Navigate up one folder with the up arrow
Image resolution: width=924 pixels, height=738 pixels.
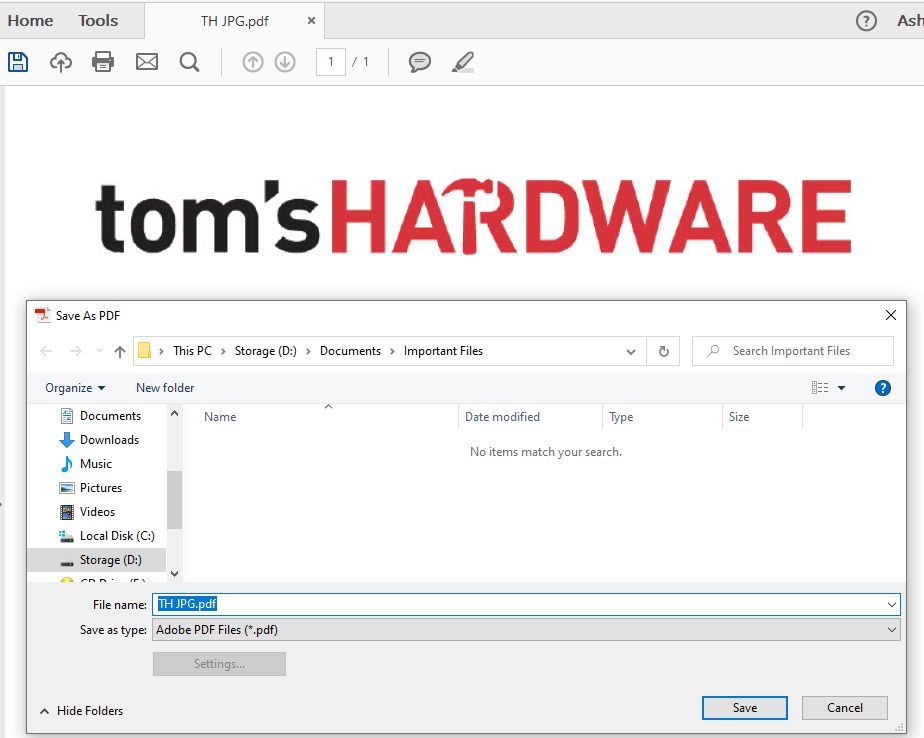tap(118, 351)
